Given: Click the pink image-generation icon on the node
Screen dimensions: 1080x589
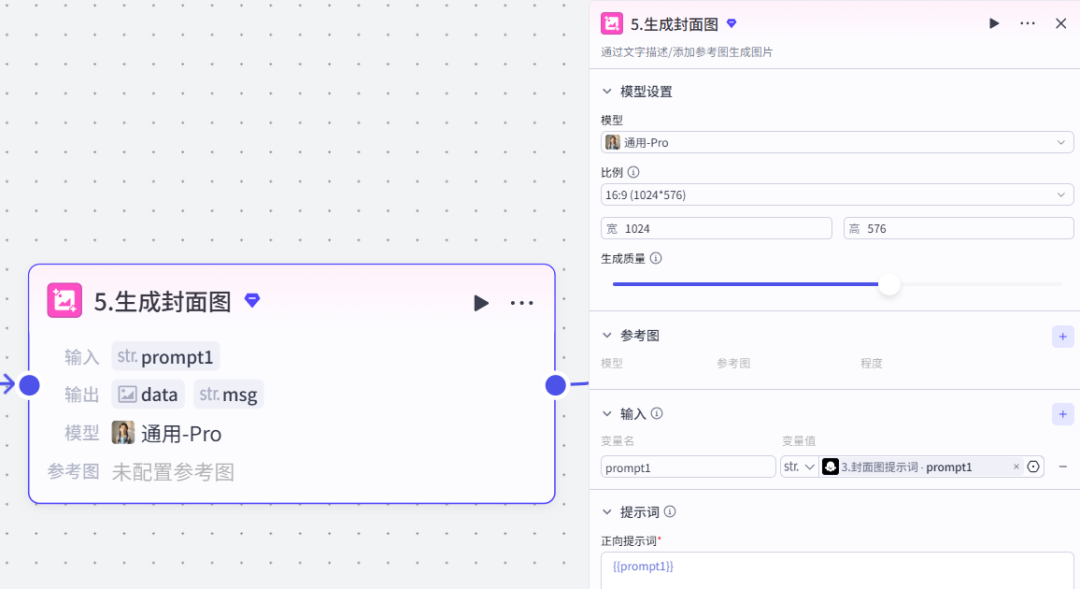Looking at the screenshot, I should (65, 301).
